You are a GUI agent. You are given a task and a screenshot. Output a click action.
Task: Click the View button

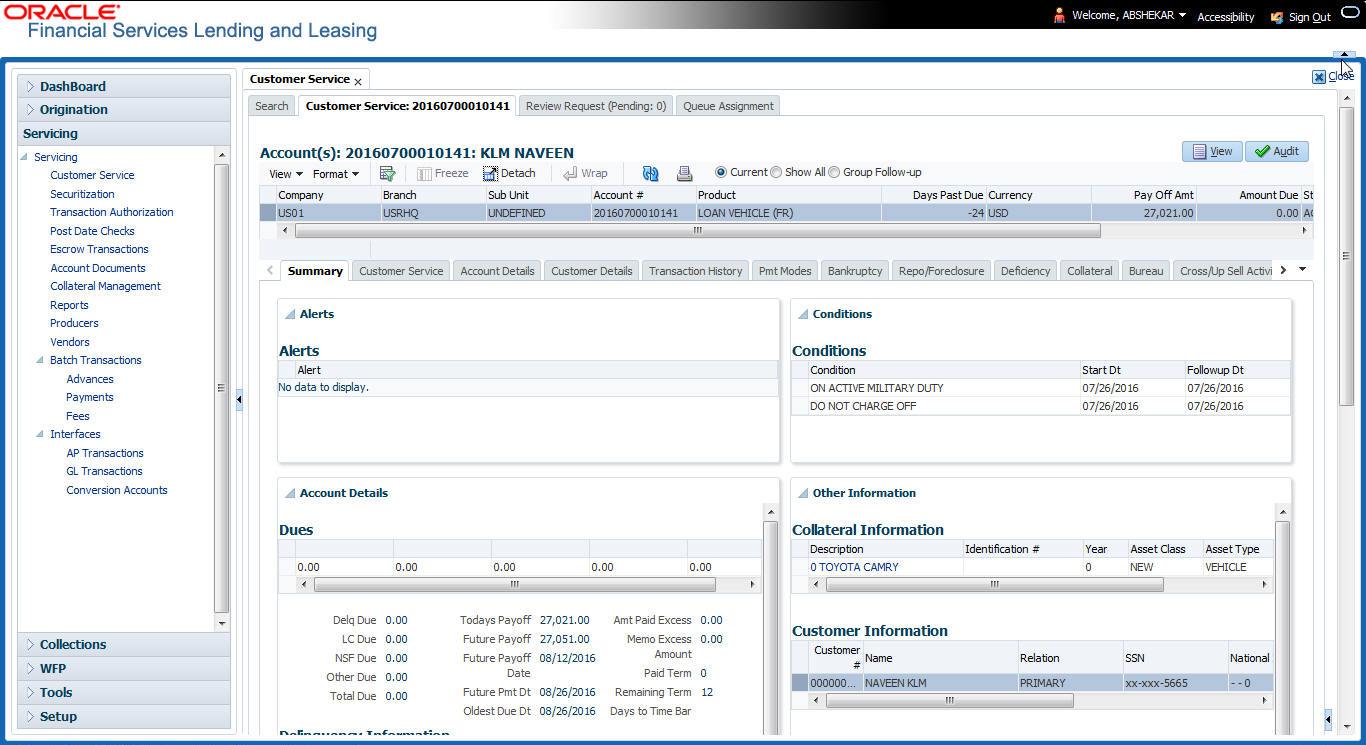(1212, 151)
